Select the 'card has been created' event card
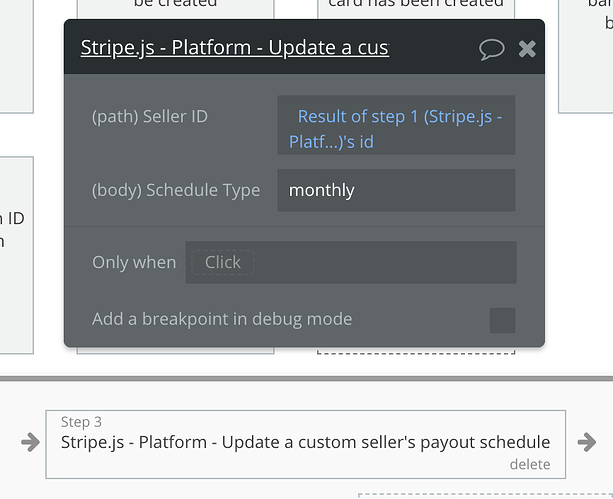The height and width of the screenshot is (499, 613). pyautogui.click(x=416, y=6)
